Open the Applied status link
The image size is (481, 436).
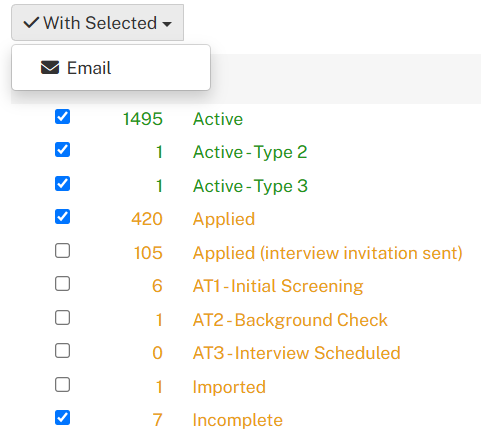point(224,219)
